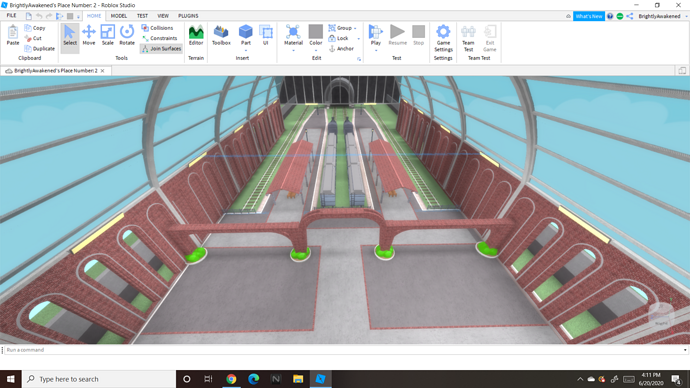Toggle Join Surfaces option
Viewport: 690px width, 388px height.
[161, 49]
